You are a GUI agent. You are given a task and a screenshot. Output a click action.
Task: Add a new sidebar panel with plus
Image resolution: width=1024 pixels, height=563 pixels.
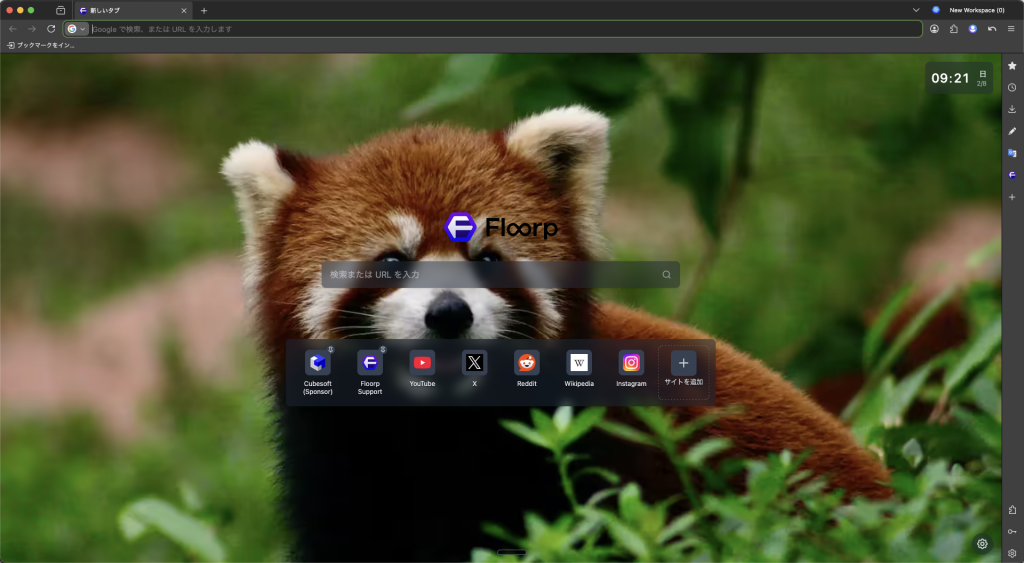(x=1012, y=197)
